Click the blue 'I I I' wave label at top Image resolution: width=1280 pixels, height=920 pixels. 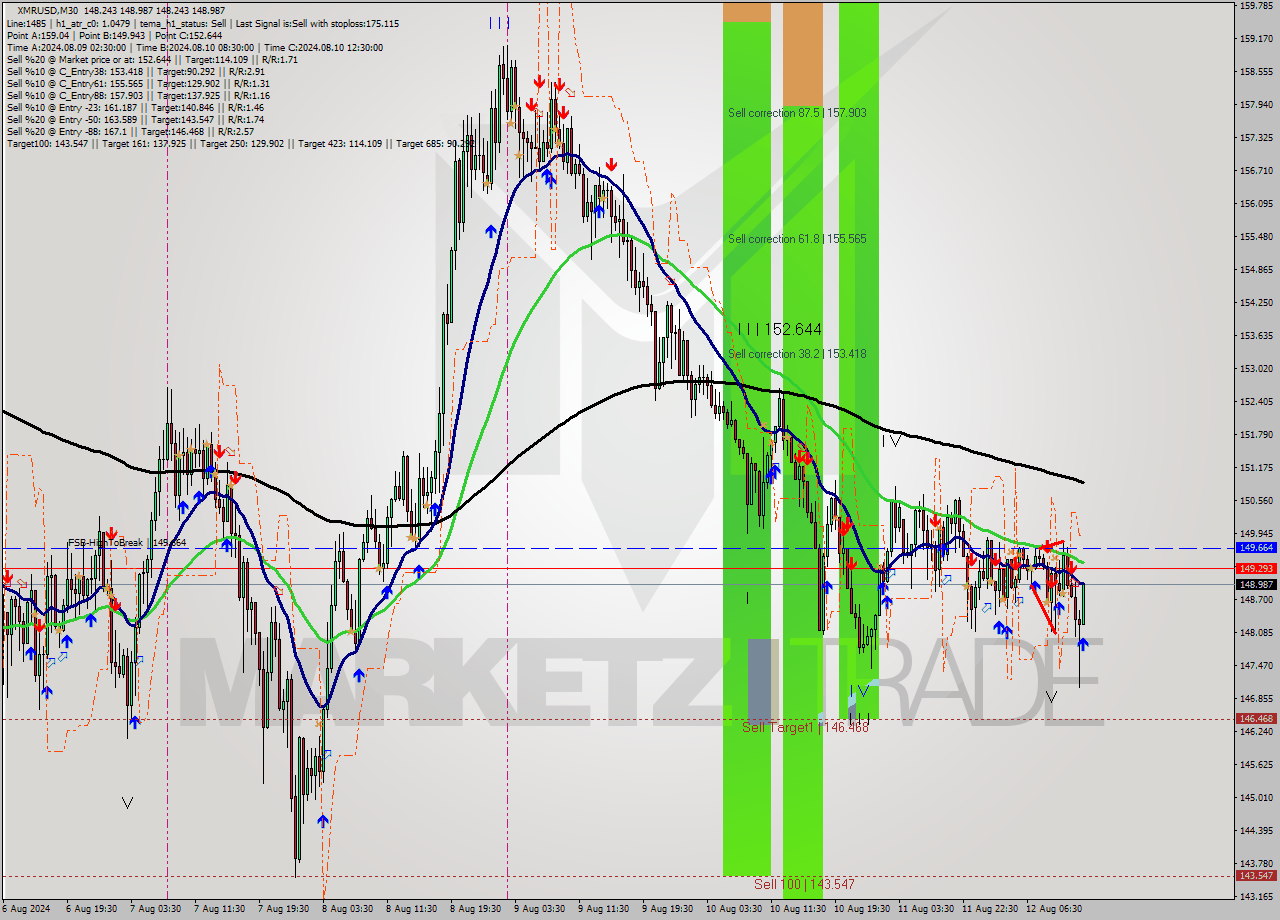[x=500, y=22]
